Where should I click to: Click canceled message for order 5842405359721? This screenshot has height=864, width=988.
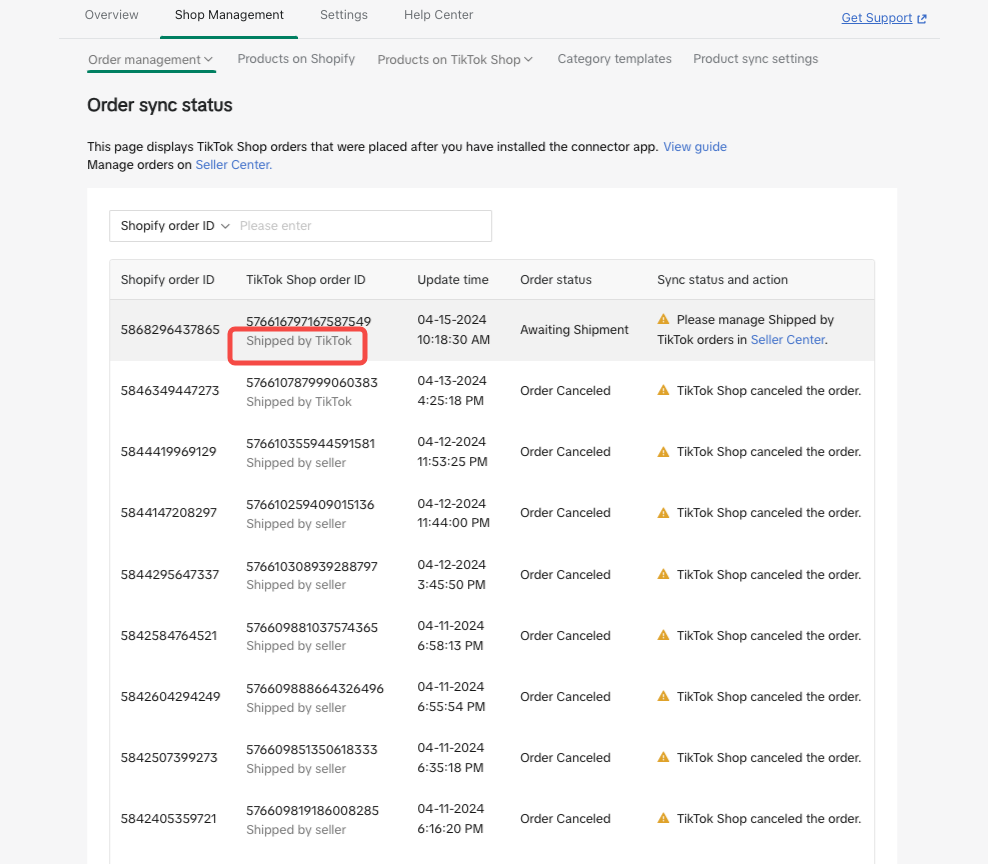click(x=769, y=819)
